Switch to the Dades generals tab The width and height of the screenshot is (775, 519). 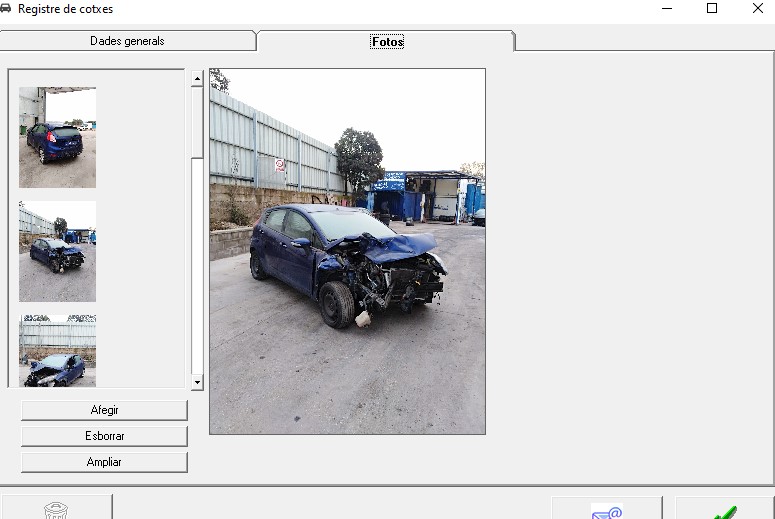(127, 41)
